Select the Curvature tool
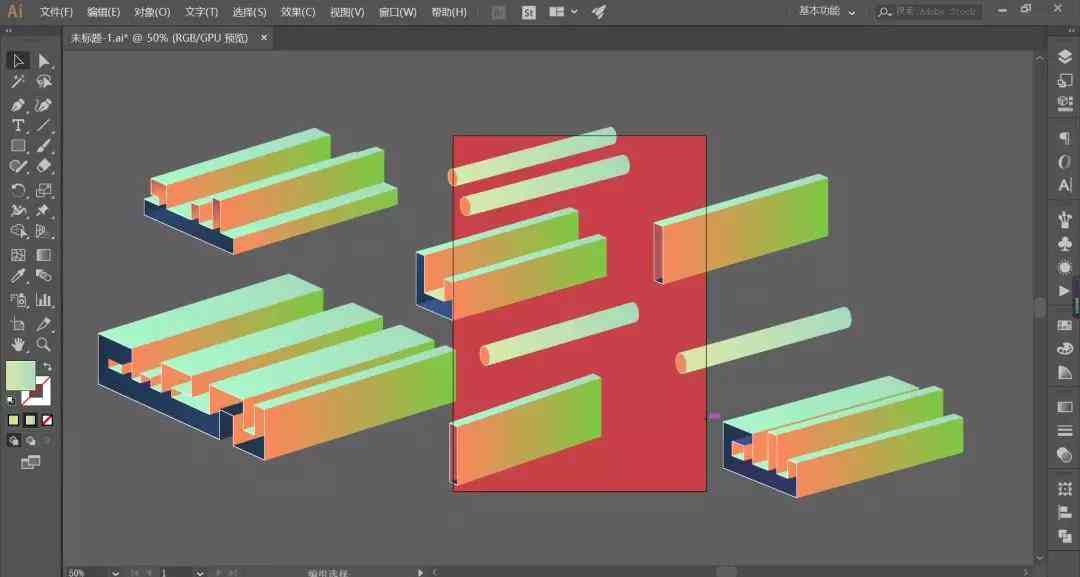 click(43, 105)
